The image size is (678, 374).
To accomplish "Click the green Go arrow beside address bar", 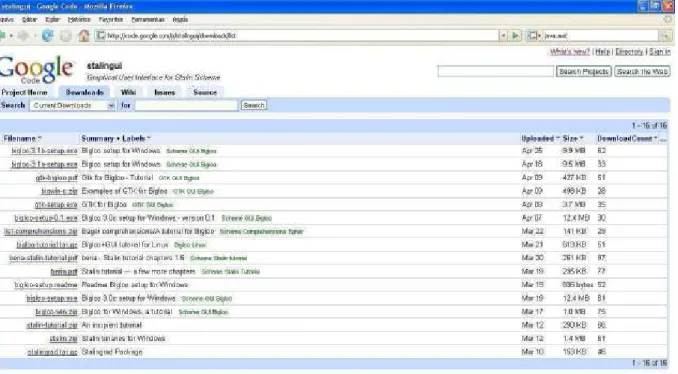I will [515, 36].
